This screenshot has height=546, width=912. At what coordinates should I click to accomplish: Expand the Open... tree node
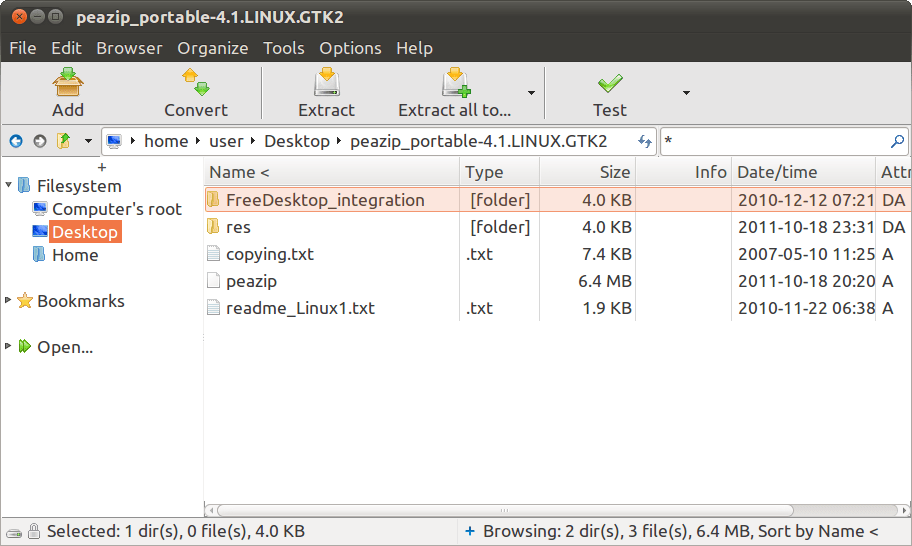[x=8, y=346]
